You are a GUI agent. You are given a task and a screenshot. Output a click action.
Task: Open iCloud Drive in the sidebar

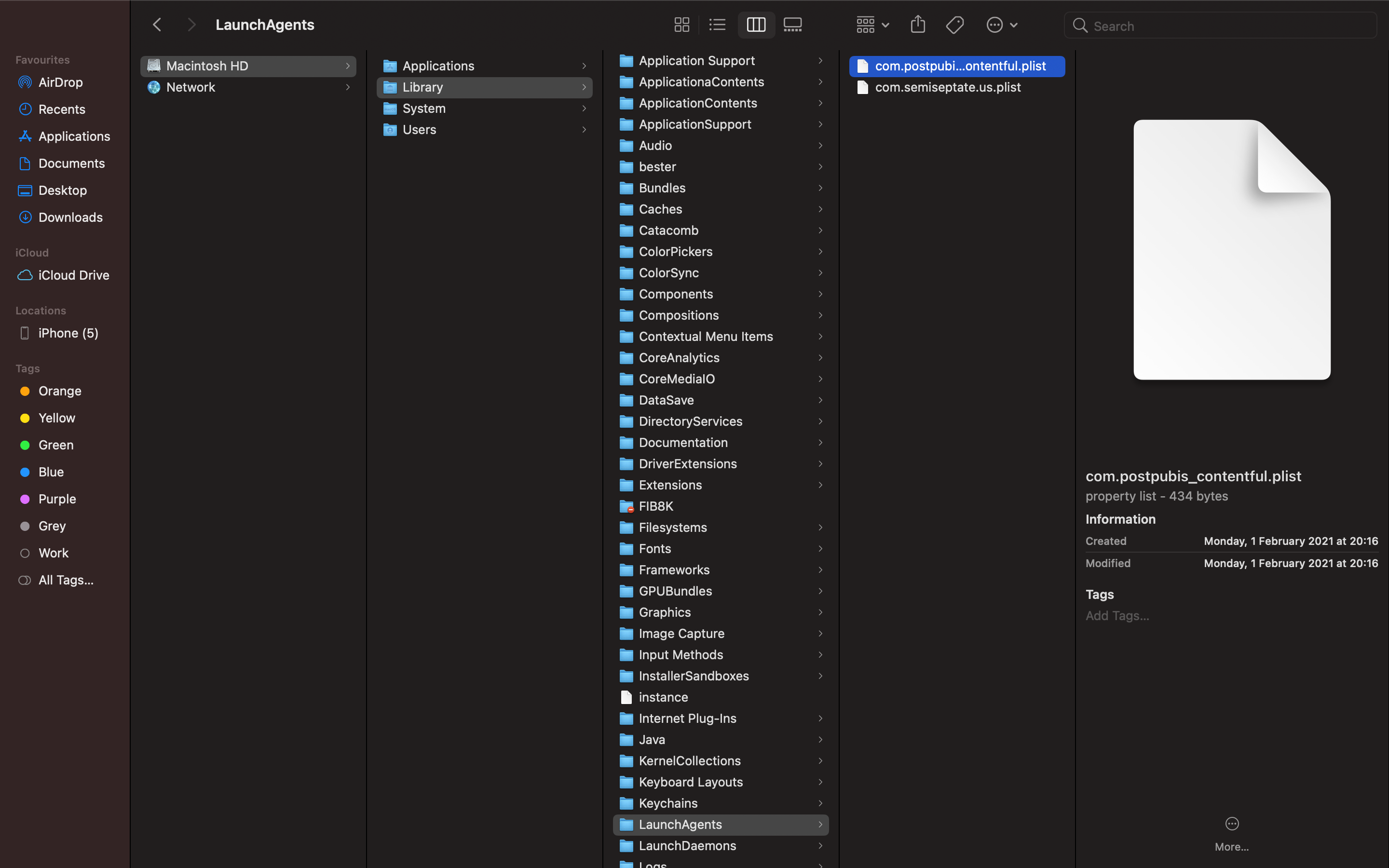coord(73,275)
